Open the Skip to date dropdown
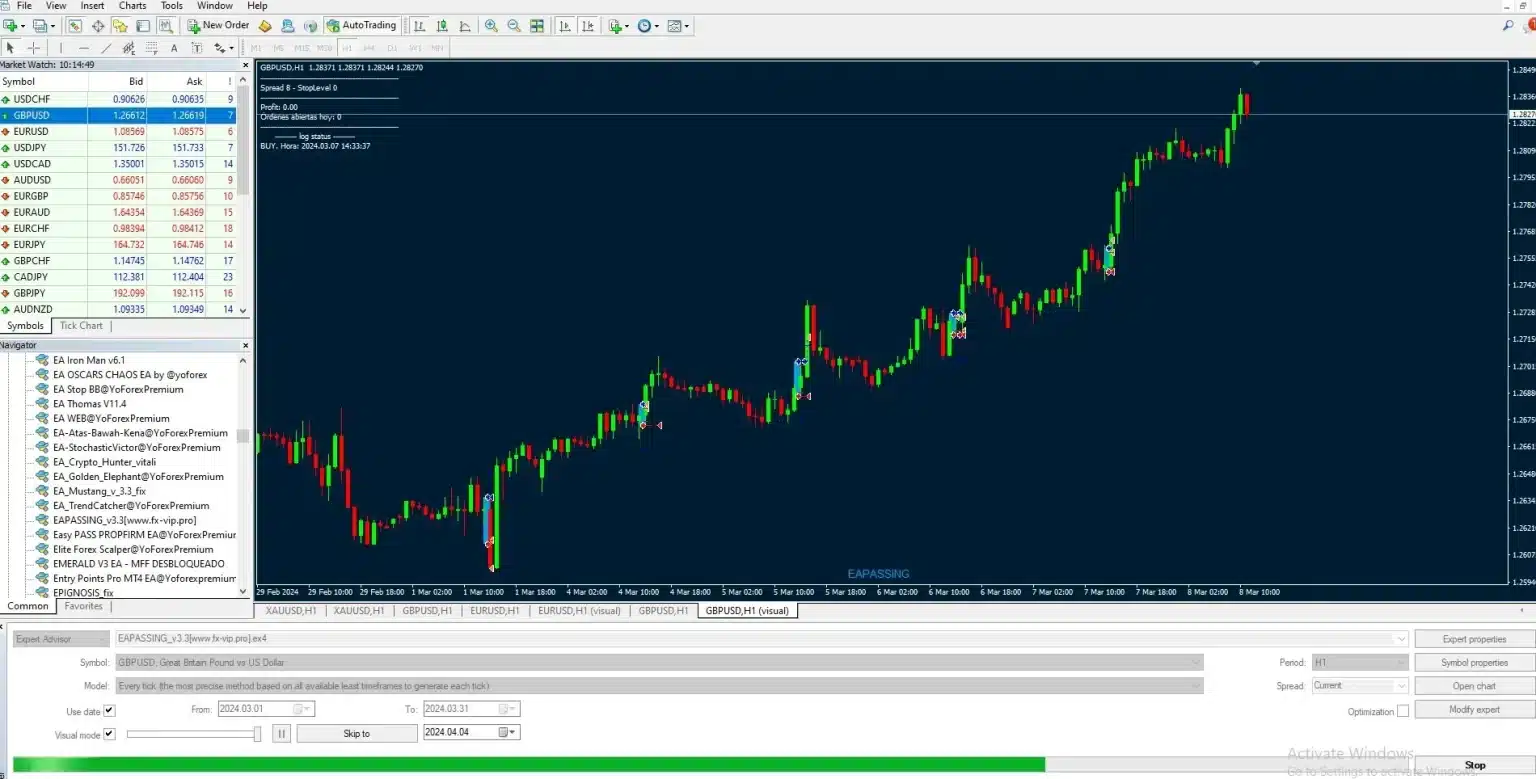Image resolution: width=1536 pixels, height=779 pixels. [x=513, y=733]
